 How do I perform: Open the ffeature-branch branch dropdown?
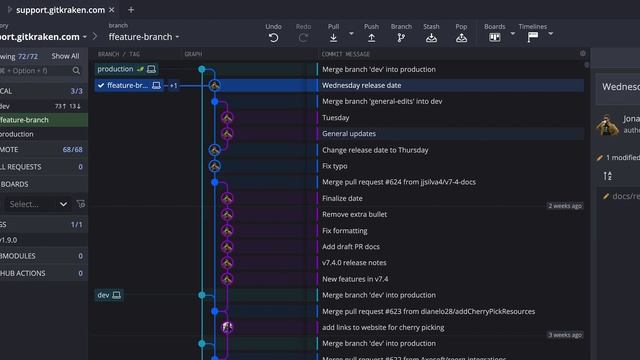coord(144,37)
